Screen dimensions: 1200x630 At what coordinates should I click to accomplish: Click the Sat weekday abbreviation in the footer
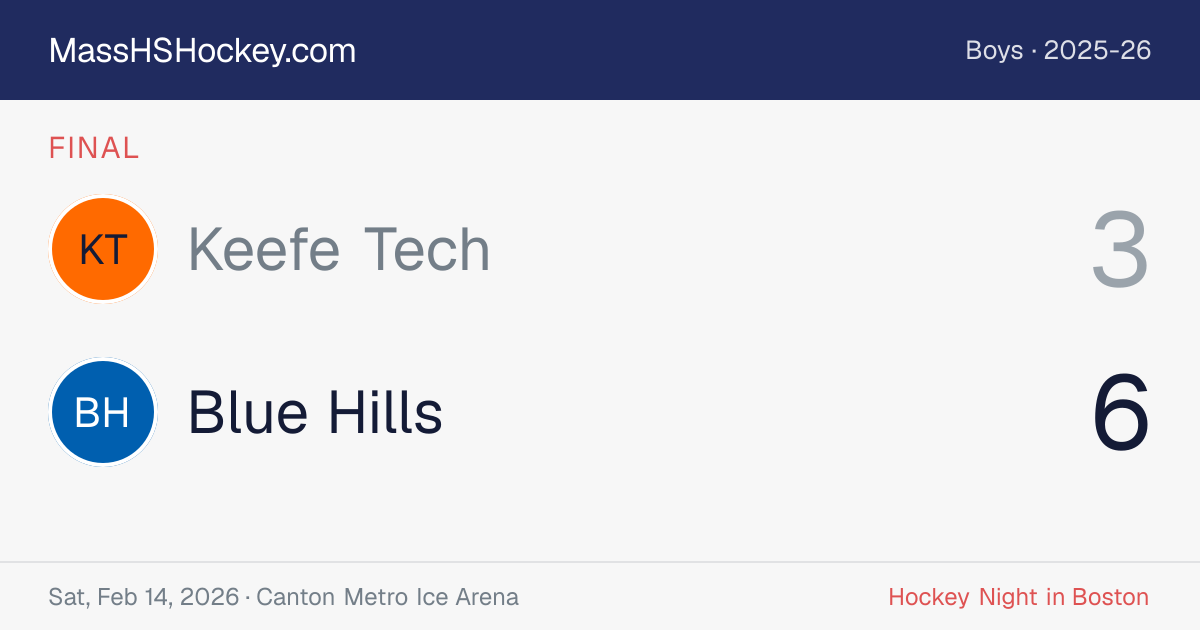(69, 597)
